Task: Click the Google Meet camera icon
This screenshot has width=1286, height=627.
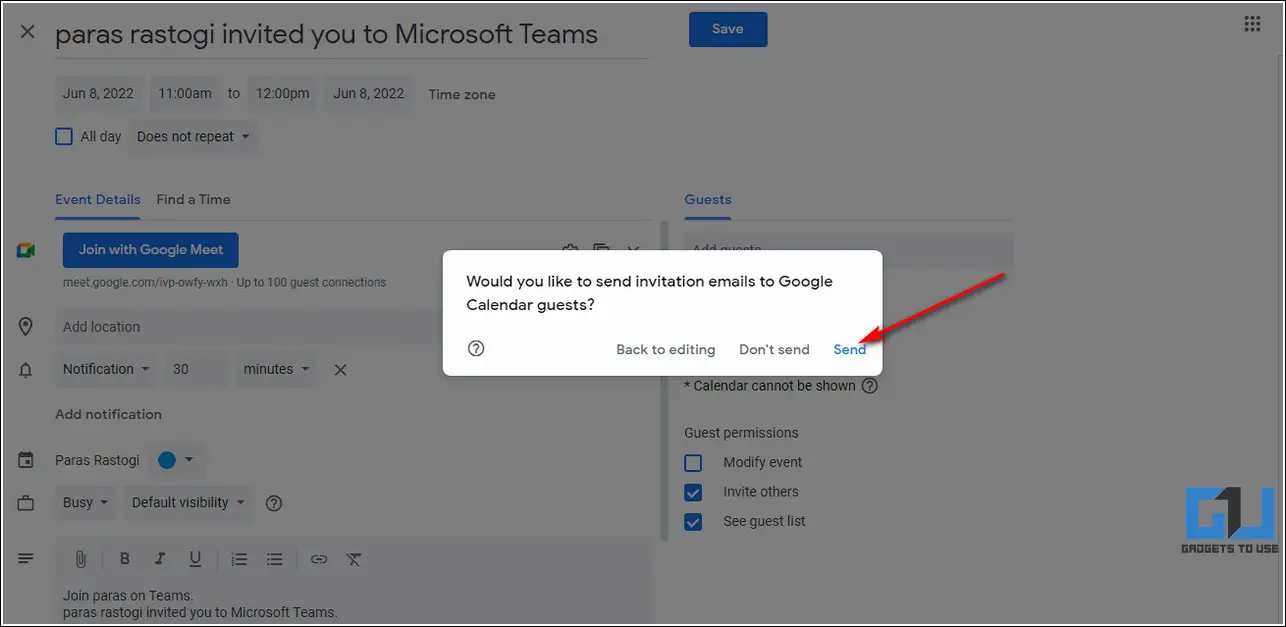Action: coord(26,250)
